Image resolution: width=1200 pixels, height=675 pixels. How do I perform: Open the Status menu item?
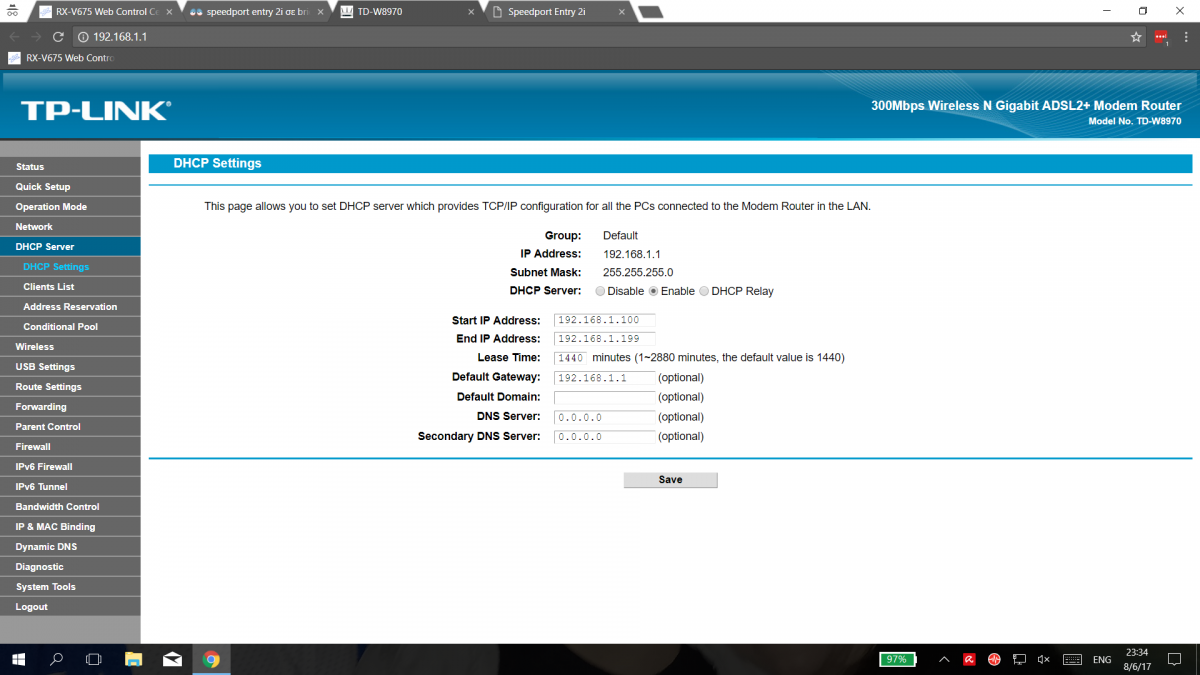pos(70,167)
